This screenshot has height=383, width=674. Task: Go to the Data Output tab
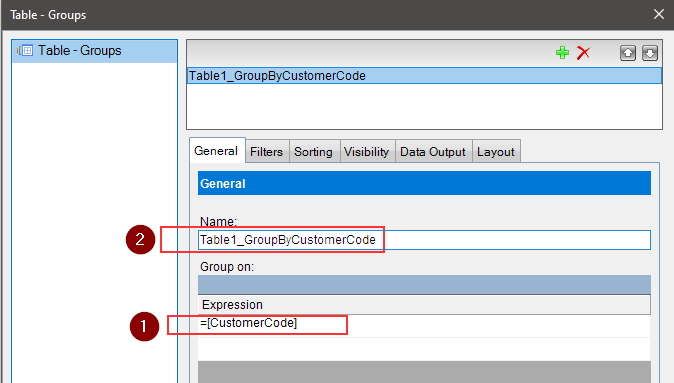tap(433, 152)
